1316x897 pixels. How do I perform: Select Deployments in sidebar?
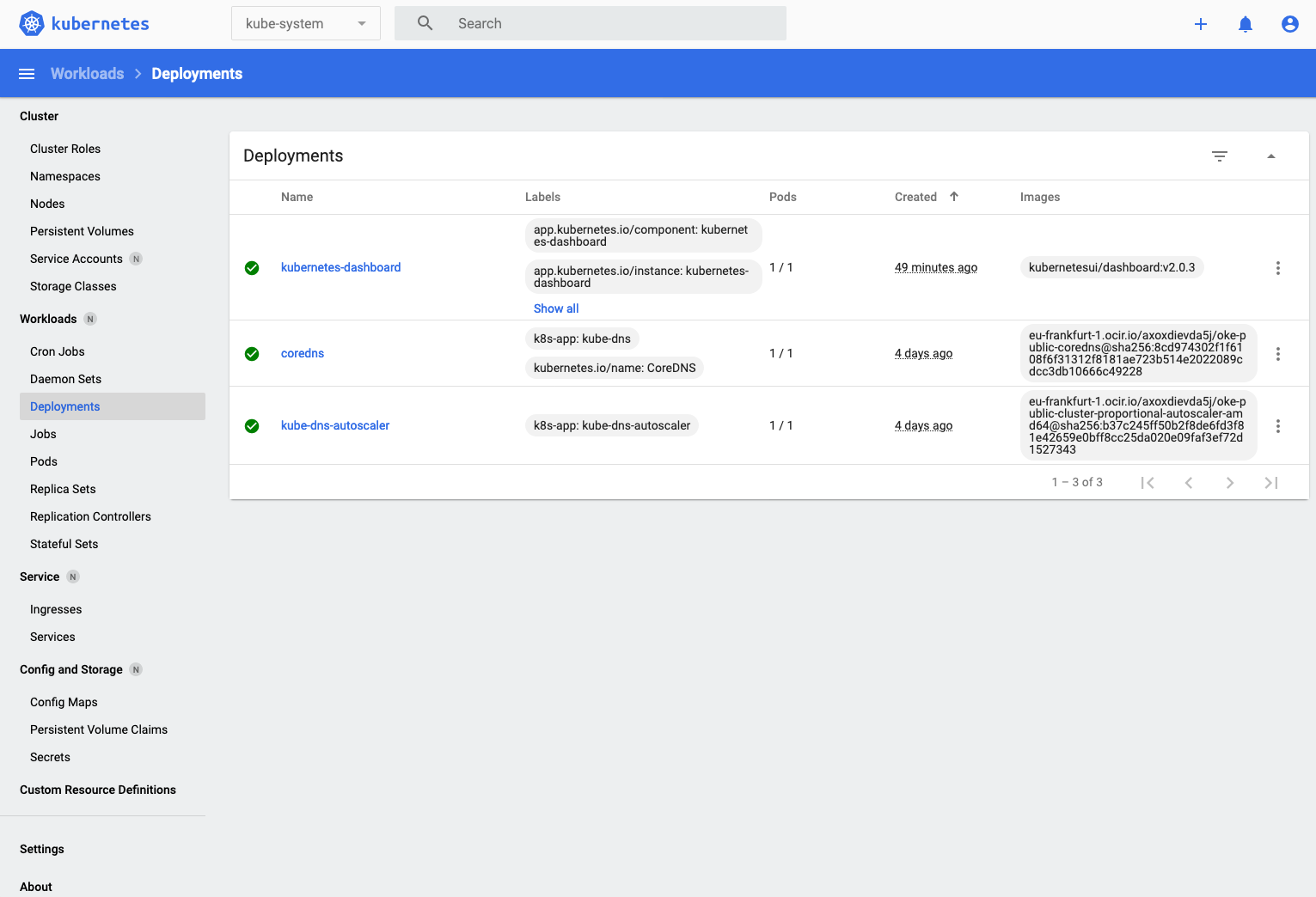(113, 406)
